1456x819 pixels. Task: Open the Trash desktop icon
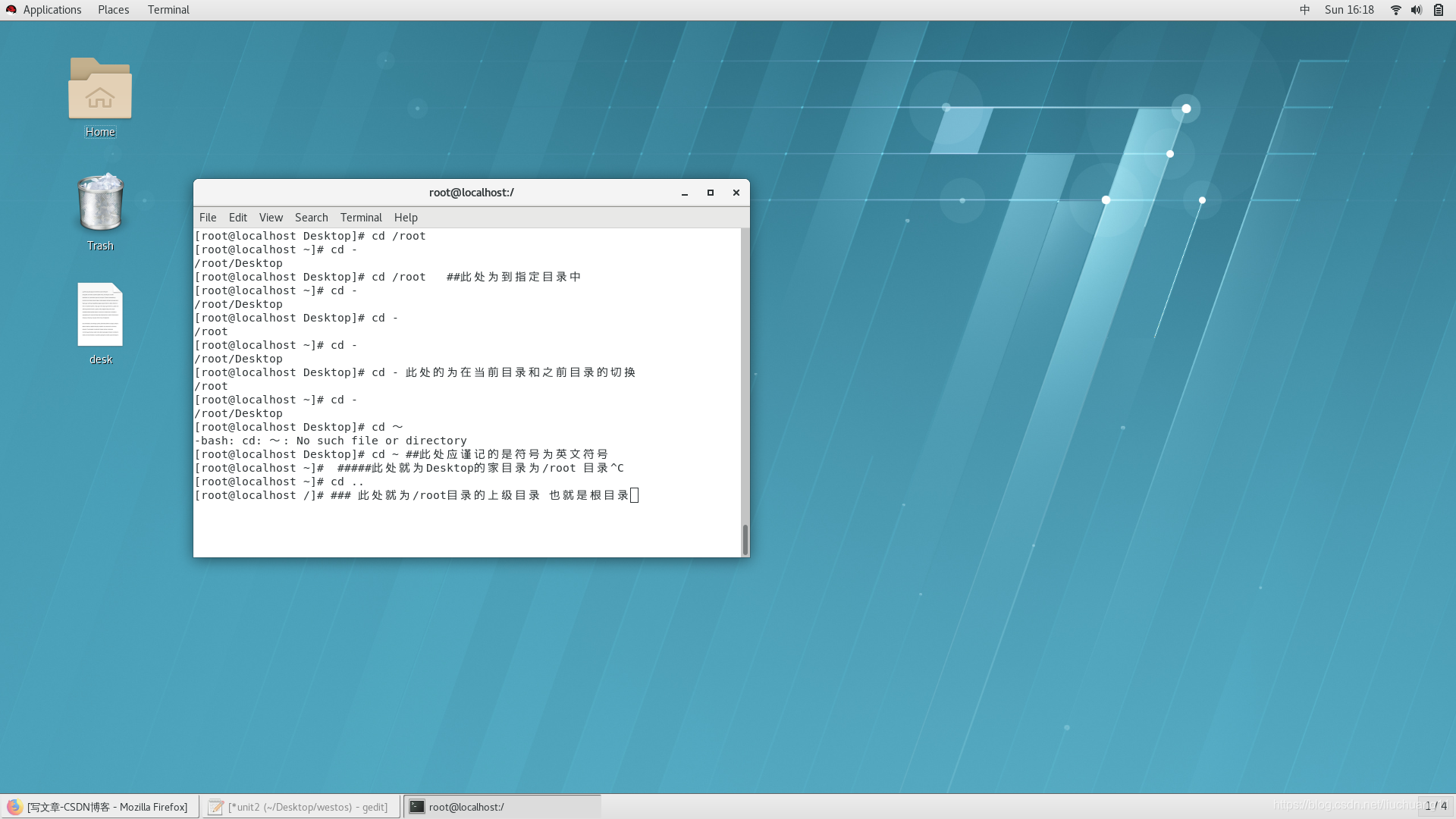tap(100, 202)
